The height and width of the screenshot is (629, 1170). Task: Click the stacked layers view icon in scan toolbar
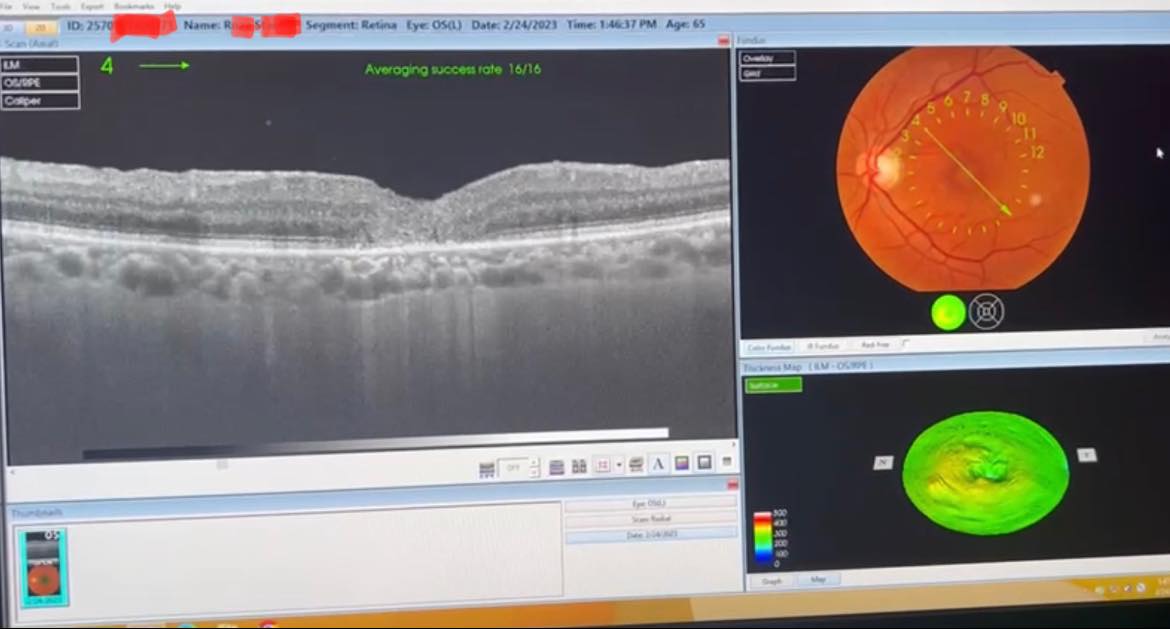click(557, 467)
